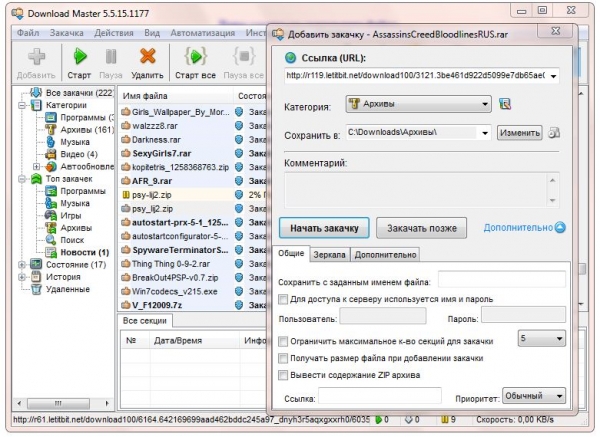Open the Автоматизация menu
Image resolution: width=600 pixels, height=437 pixels.
tap(203, 33)
